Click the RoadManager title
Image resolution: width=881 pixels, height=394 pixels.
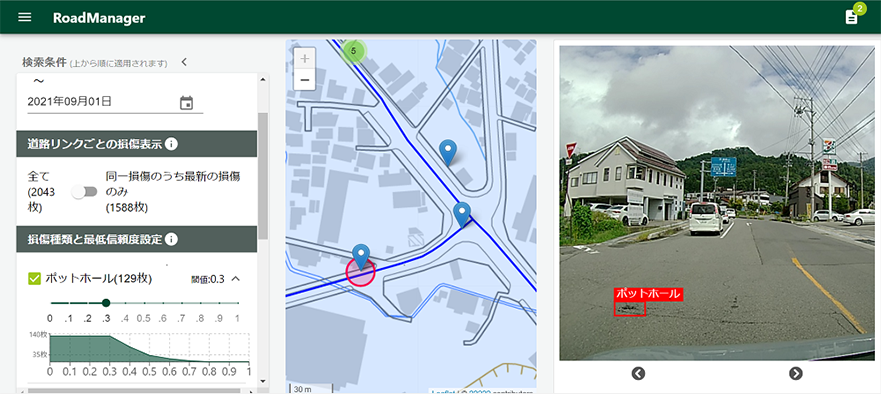coord(99,18)
